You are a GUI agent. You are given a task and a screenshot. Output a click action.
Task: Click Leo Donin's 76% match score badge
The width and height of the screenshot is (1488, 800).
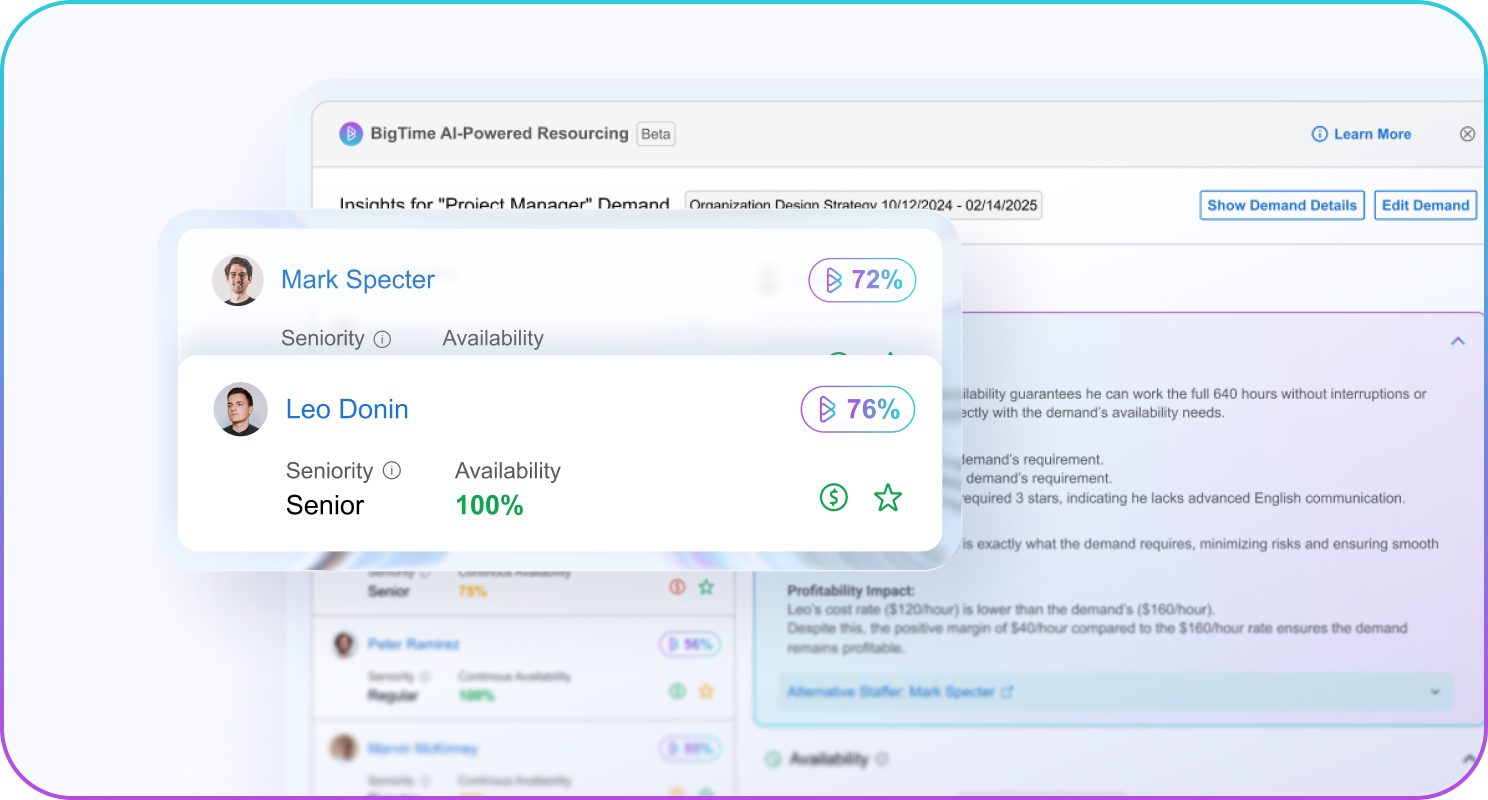(858, 409)
